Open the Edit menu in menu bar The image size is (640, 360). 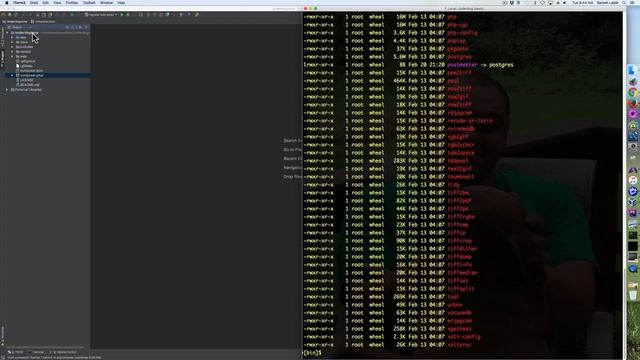click(x=45, y=2)
